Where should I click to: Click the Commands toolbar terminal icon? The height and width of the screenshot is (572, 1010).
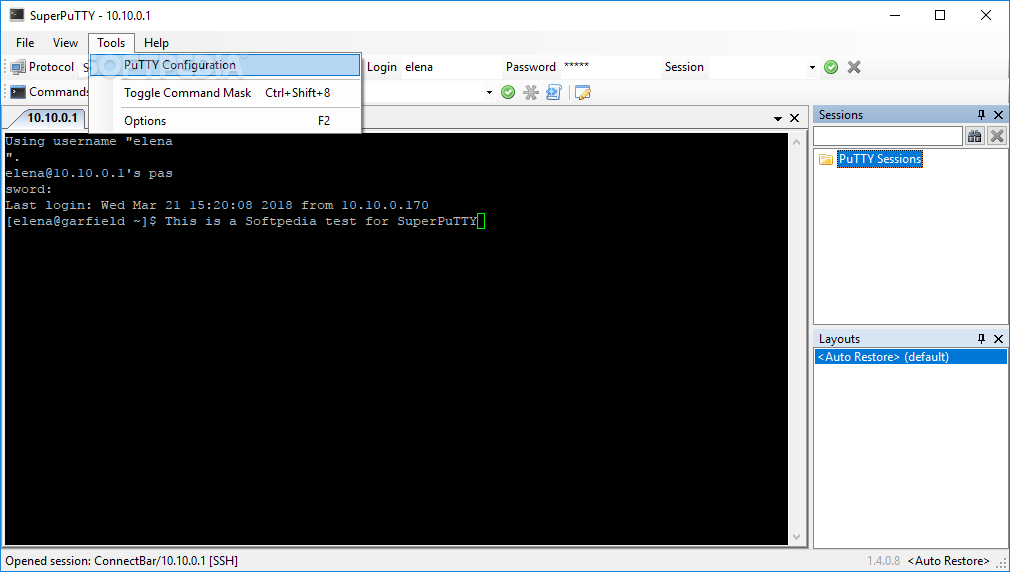[18, 92]
